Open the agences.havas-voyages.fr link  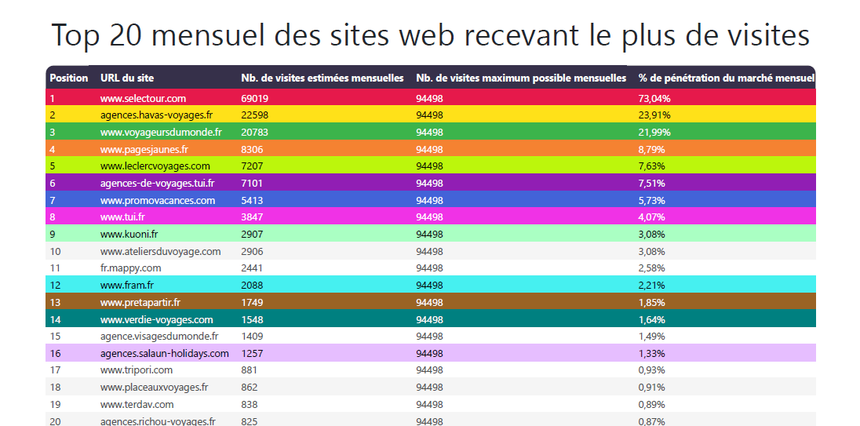156,115
